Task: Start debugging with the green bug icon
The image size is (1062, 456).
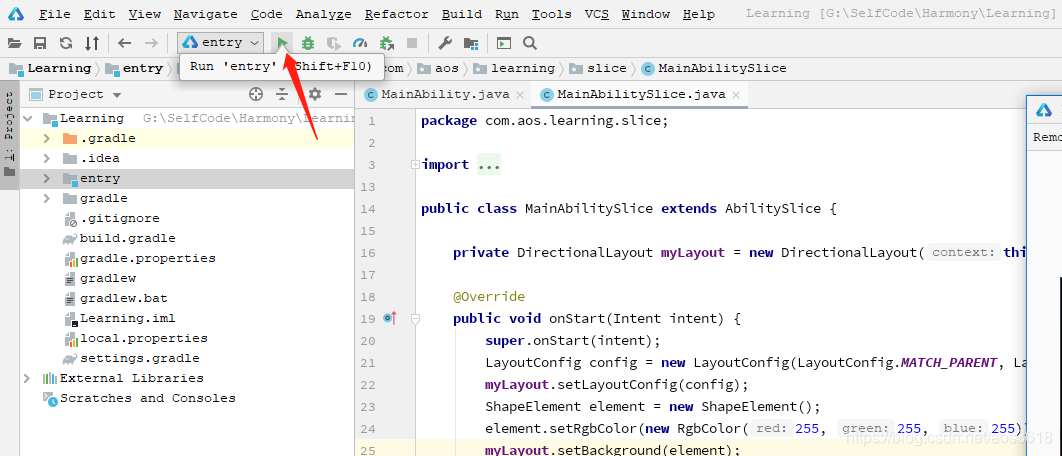Action: pyautogui.click(x=307, y=43)
